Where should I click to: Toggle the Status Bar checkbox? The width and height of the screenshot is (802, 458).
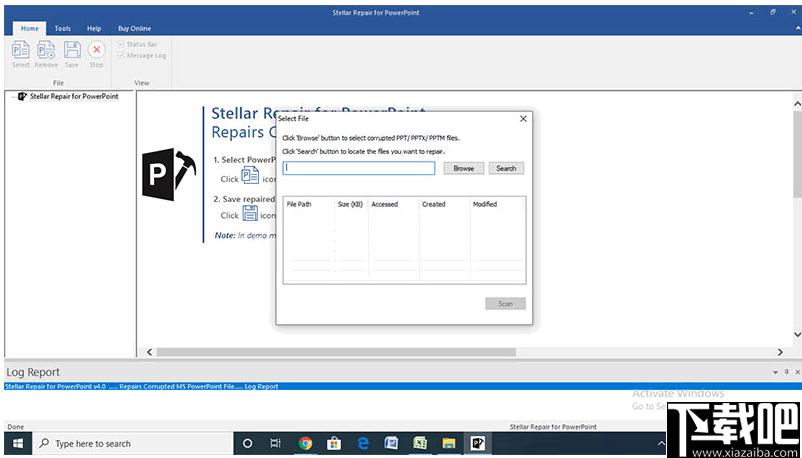coord(121,45)
